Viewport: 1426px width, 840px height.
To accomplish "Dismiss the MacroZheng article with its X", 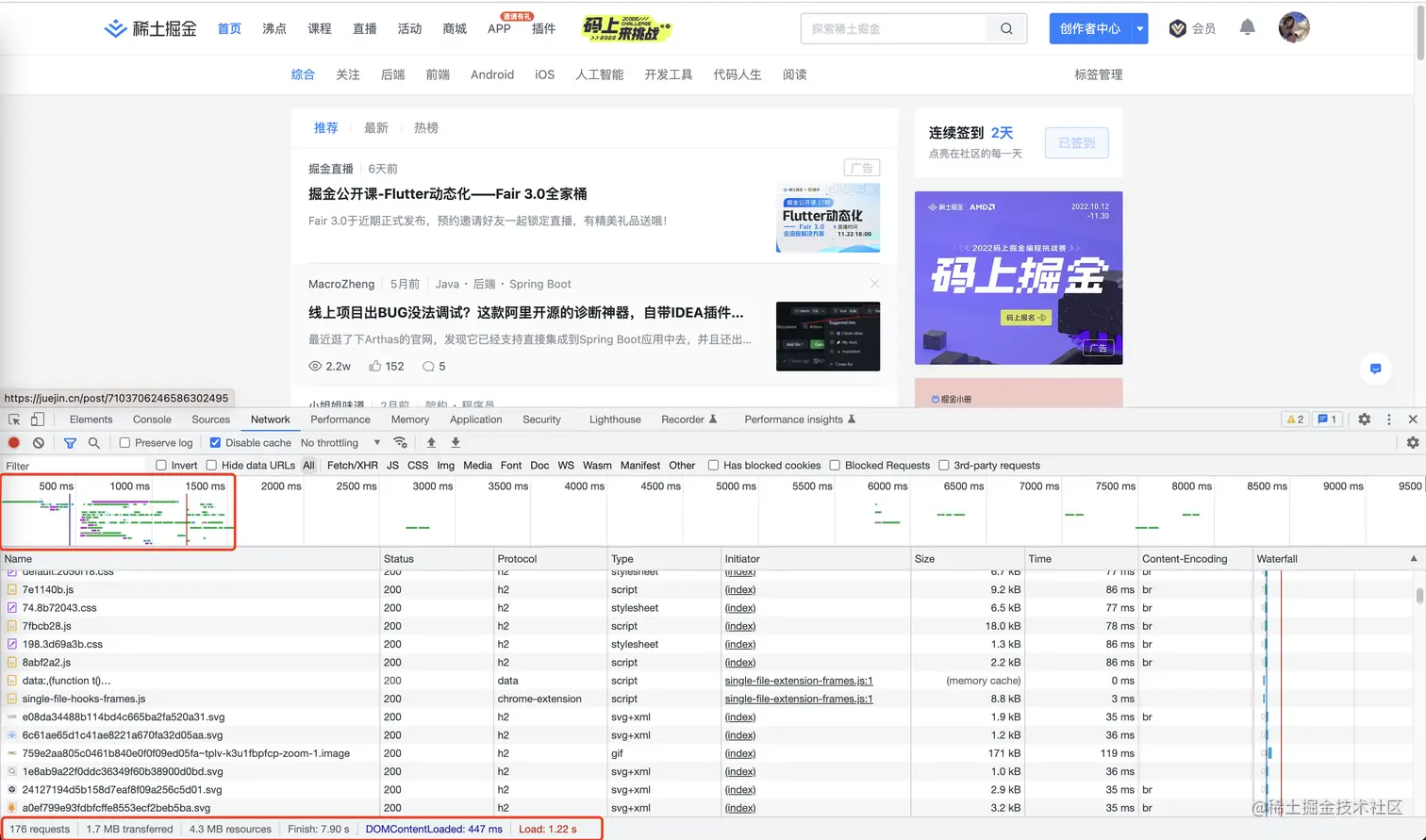I will [874, 284].
